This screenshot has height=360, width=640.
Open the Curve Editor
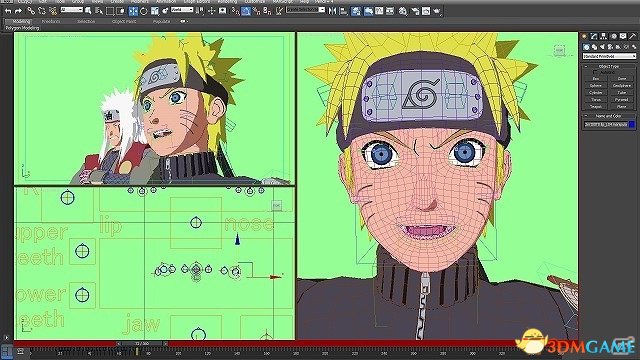point(379,11)
